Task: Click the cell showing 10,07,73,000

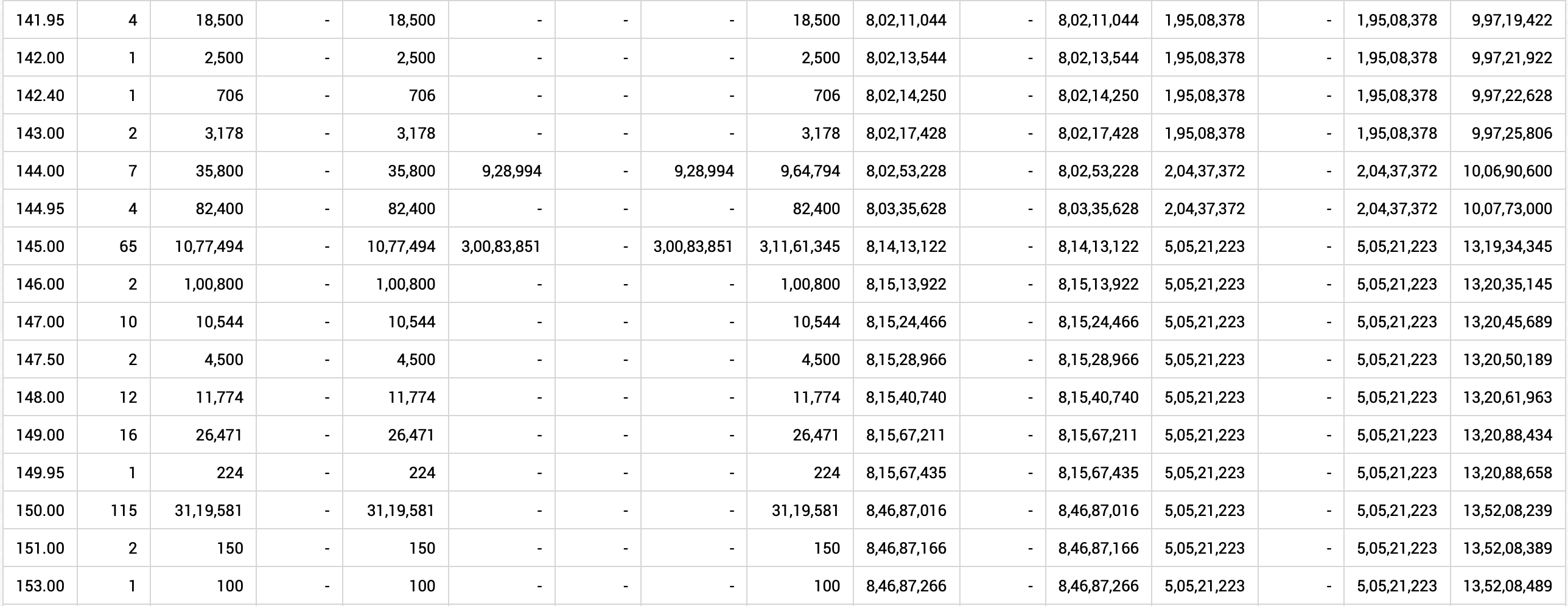Action: [x=1507, y=209]
